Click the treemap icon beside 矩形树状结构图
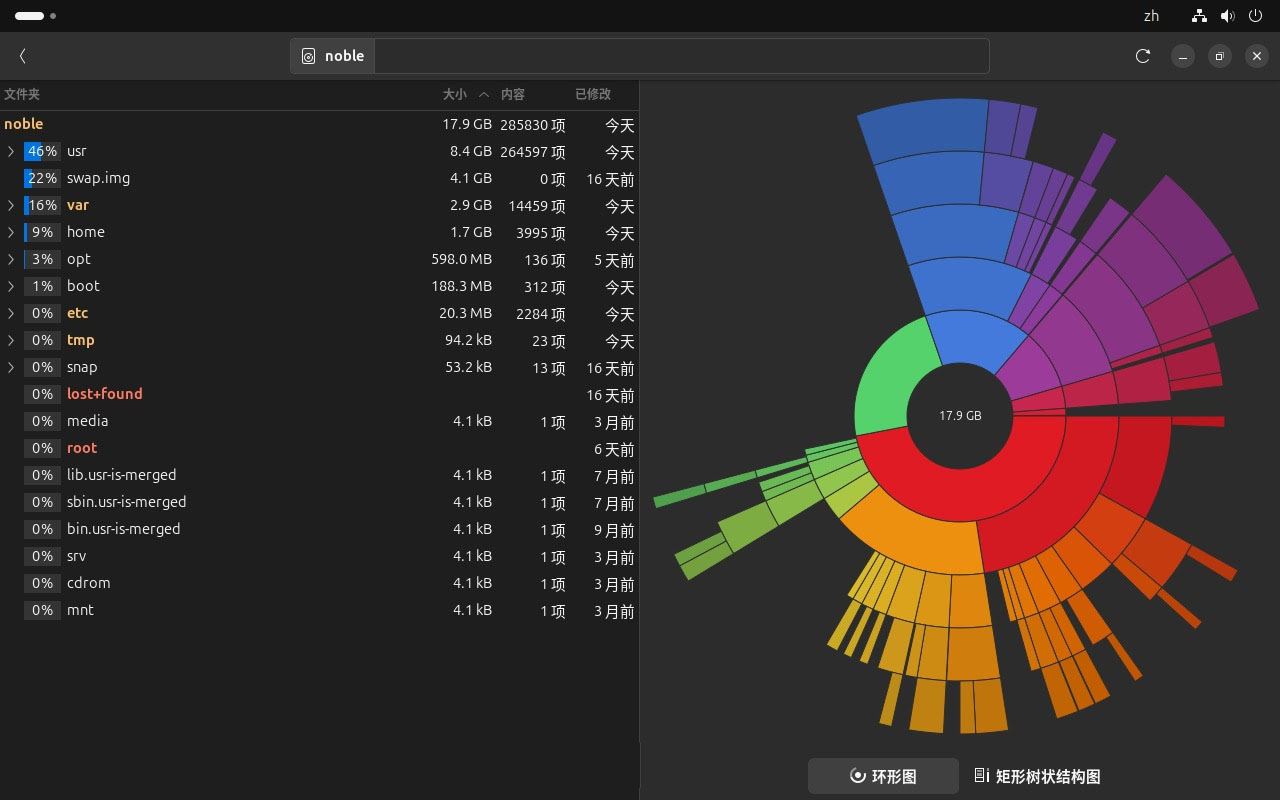Screen dimensions: 1280x800 [x=981, y=776]
